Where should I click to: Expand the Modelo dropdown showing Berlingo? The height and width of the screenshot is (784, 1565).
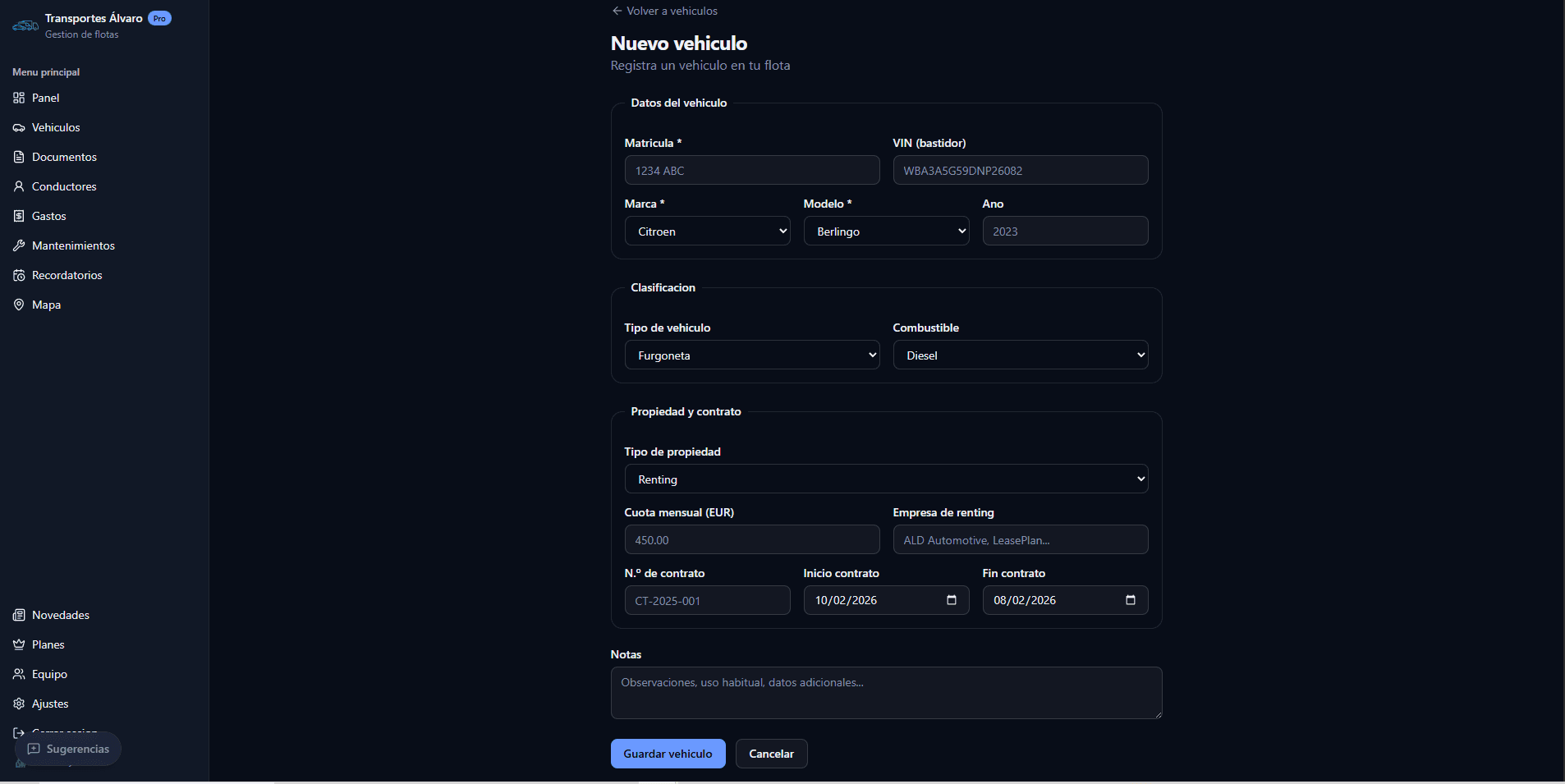(x=886, y=232)
